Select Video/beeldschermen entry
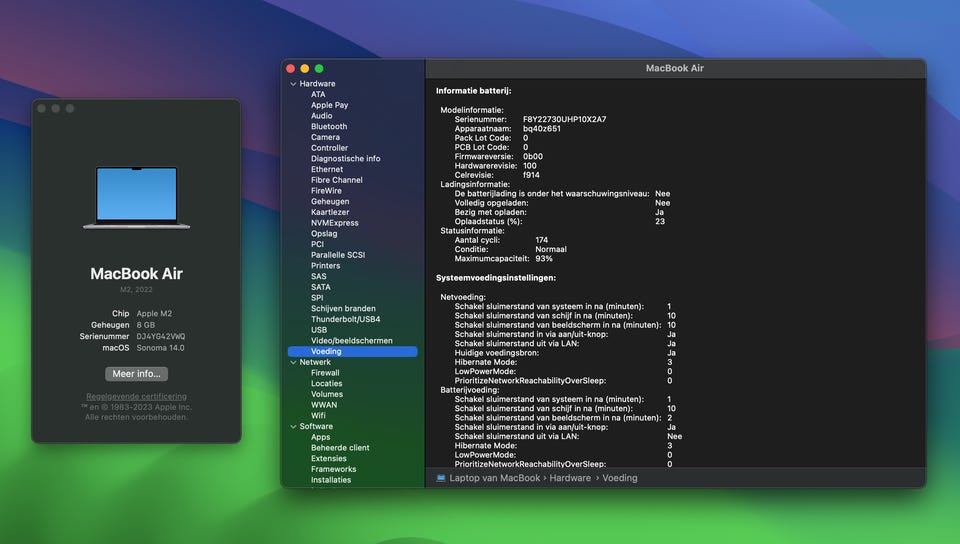Screen dimensions: 960x544 click(351, 340)
